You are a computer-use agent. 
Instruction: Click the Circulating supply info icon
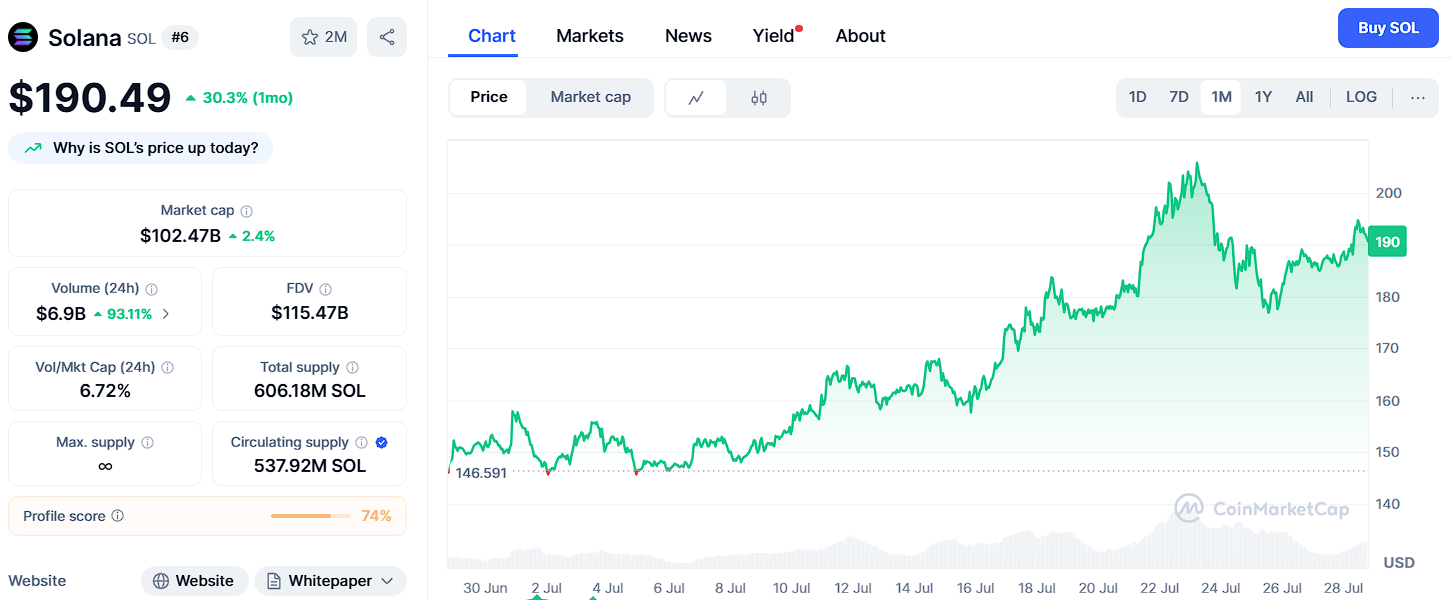pyautogui.click(x=362, y=443)
